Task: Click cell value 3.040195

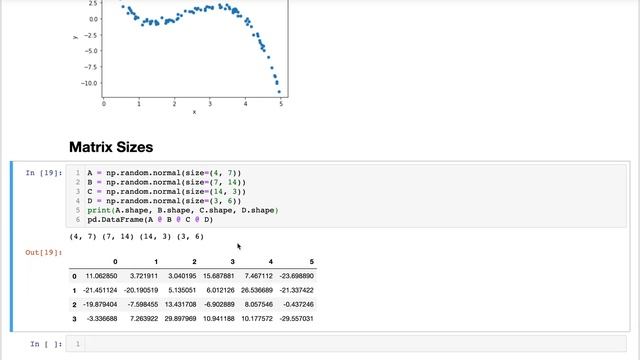Action: point(182,276)
